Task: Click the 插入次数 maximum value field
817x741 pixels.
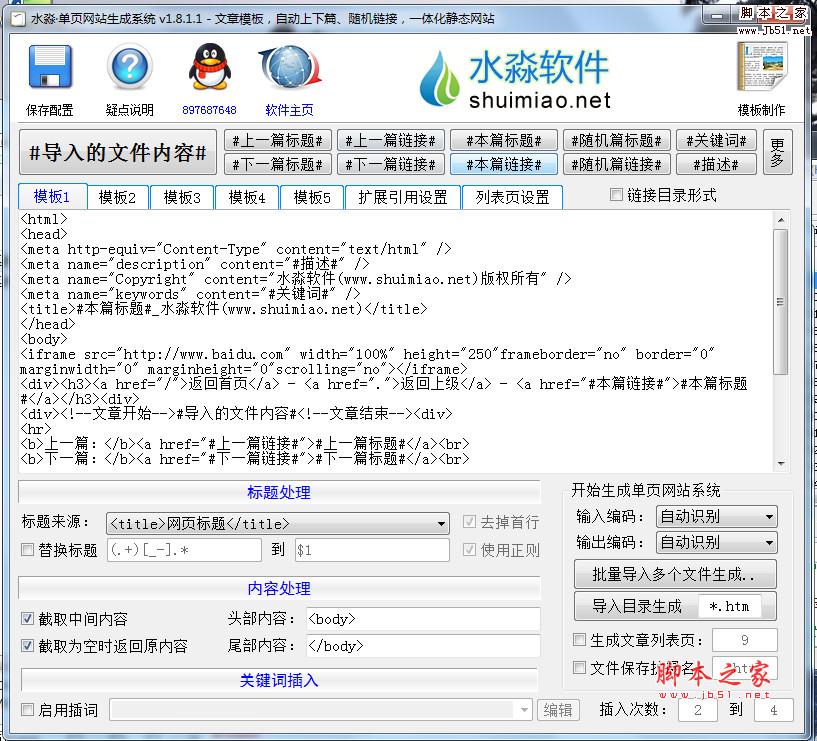Action: pos(774,710)
